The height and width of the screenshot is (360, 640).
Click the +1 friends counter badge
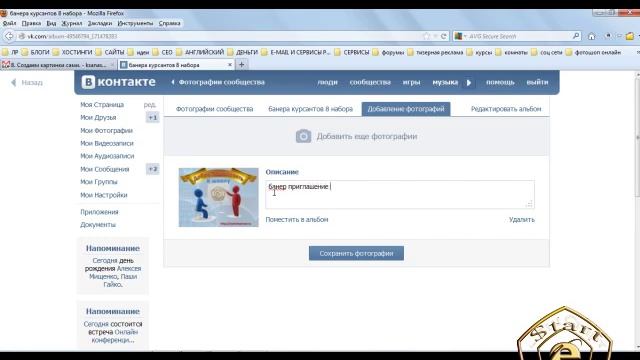click(152, 118)
